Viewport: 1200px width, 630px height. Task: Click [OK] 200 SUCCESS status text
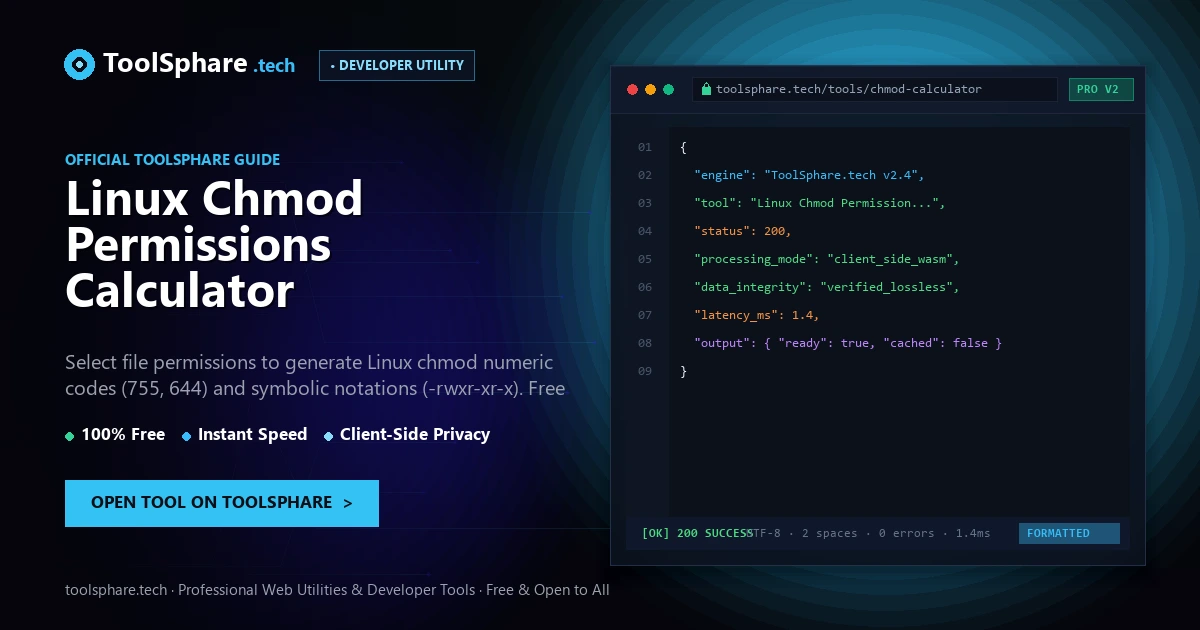[697, 533]
